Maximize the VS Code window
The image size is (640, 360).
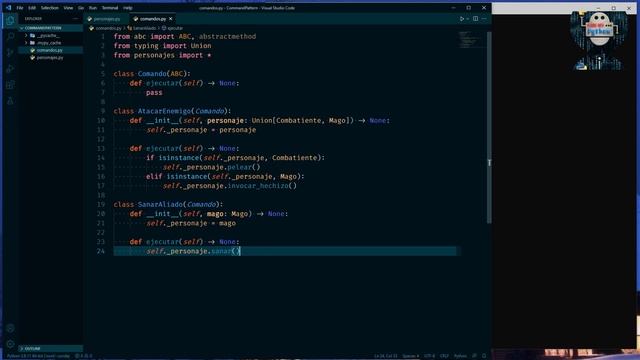point(469,8)
